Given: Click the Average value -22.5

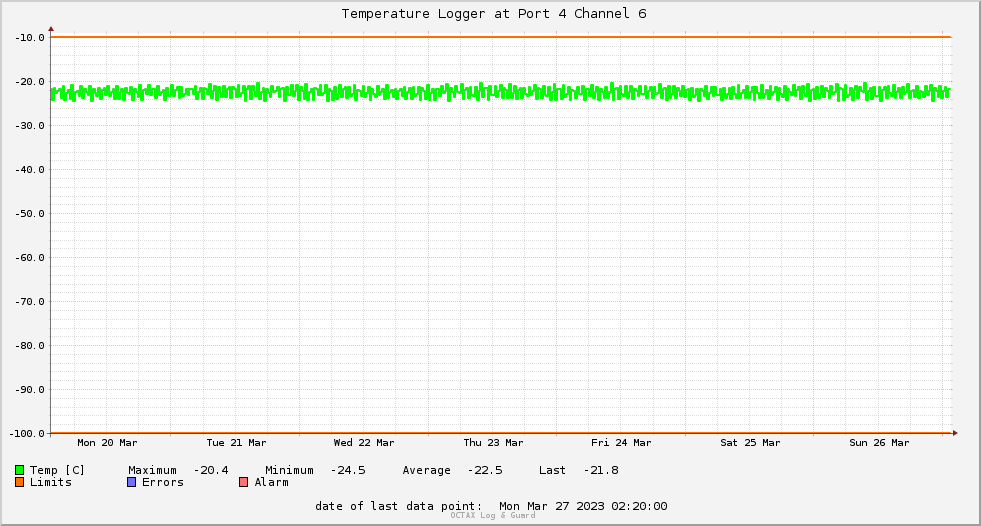Looking at the screenshot, I should [x=485, y=470].
